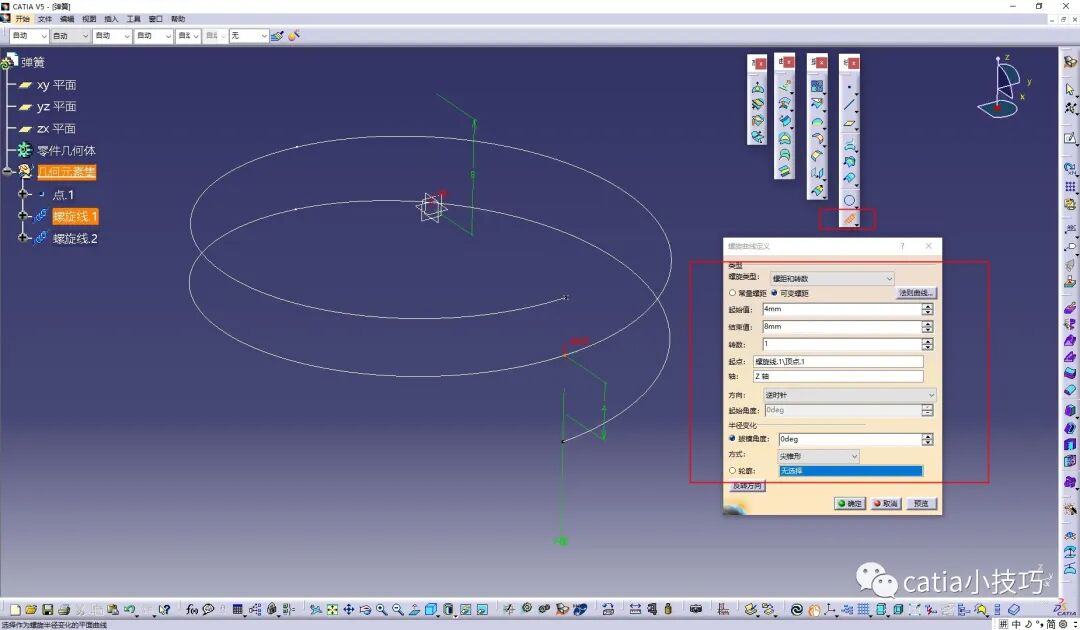Click the Print icon
This screenshot has width=1080, height=630.
[64, 609]
